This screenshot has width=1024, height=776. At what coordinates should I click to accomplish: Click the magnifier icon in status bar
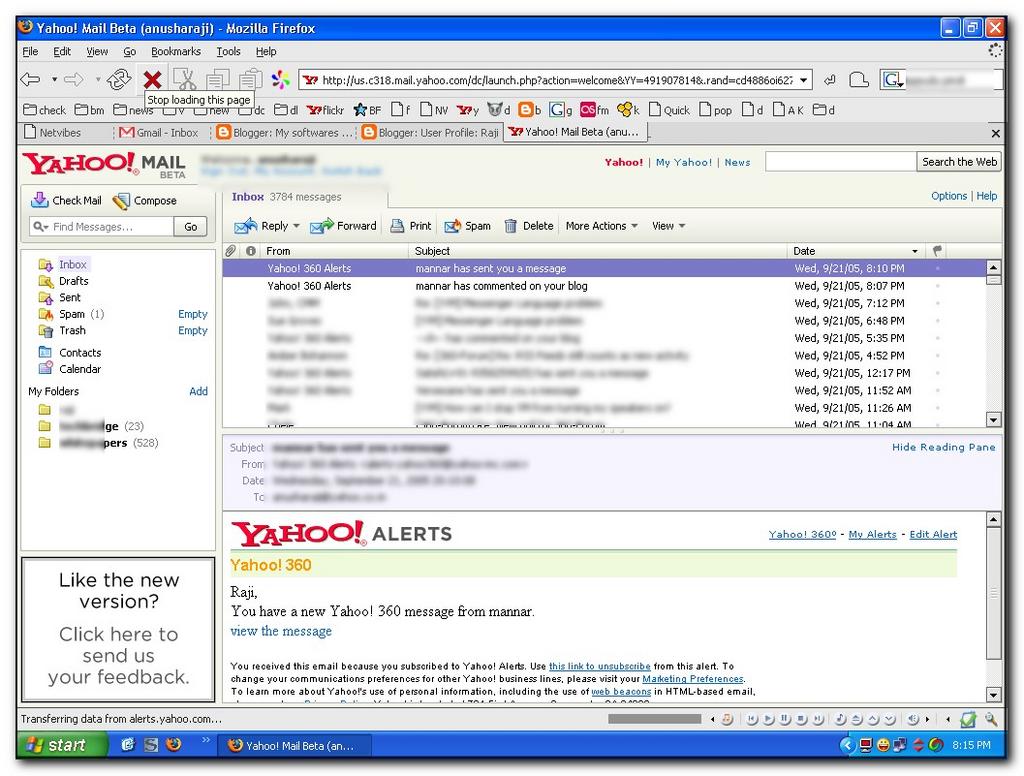[991, 719]
